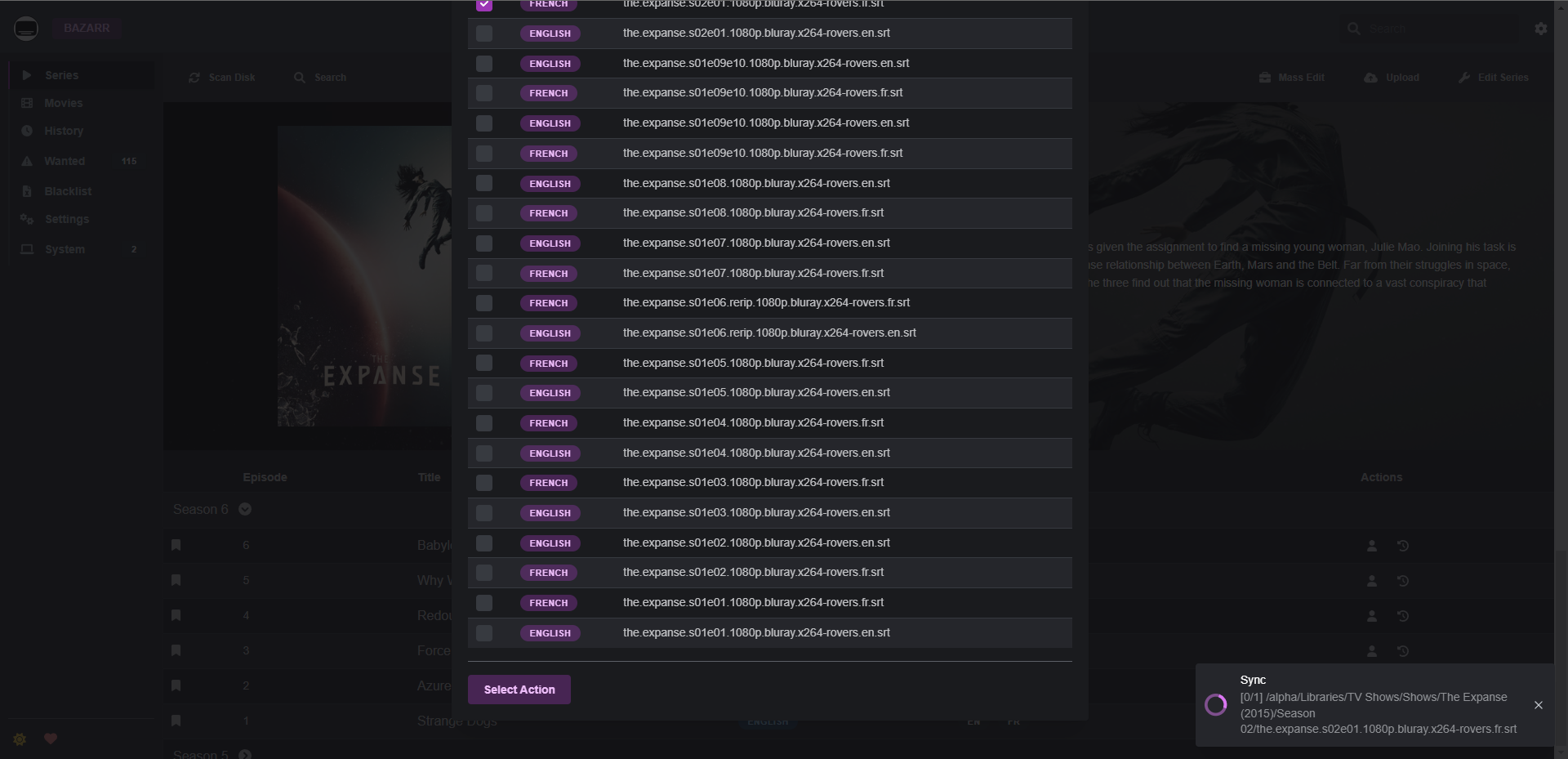The width and height of the screenshot is (1568, 759).
Task: Open manual search for episode 6 Babylon
Action: tap(1373, 546)
